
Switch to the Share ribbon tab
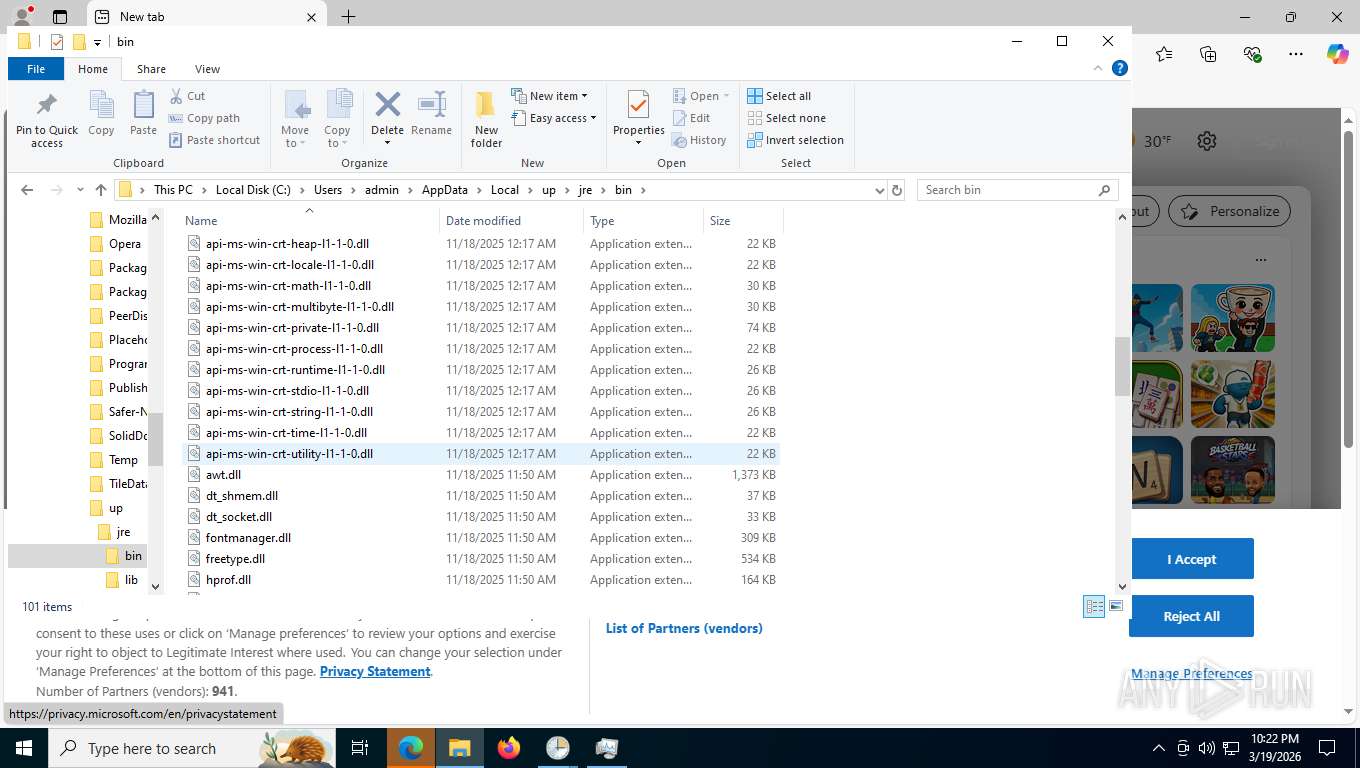(151, 69)
